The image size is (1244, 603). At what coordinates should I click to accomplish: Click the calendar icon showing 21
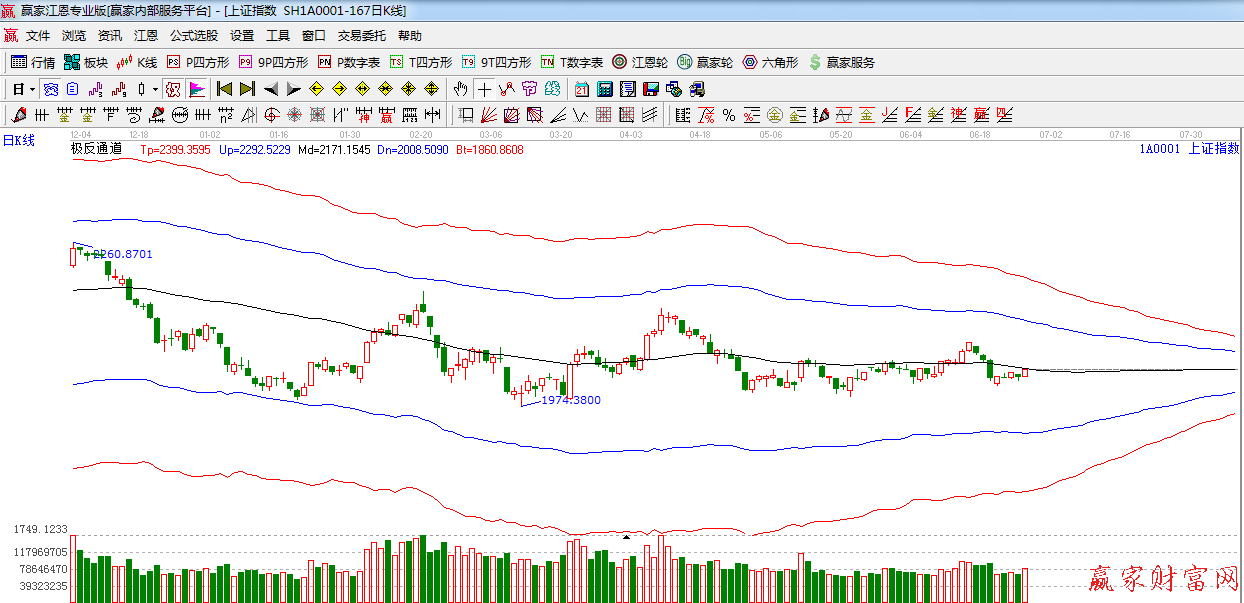[581, 89]
